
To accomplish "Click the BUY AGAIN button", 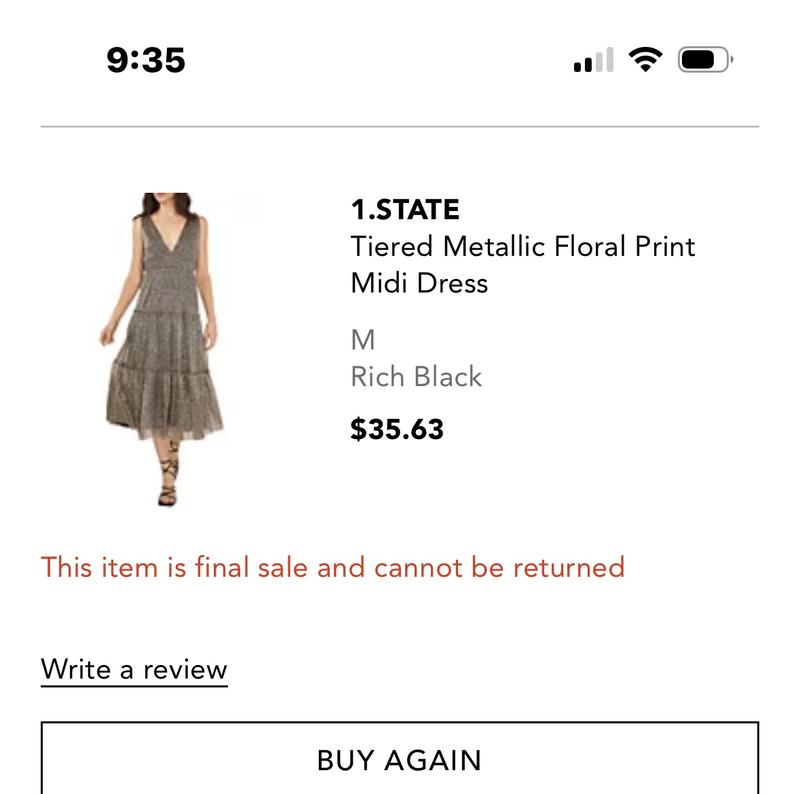I will click(x=399, y=758).
